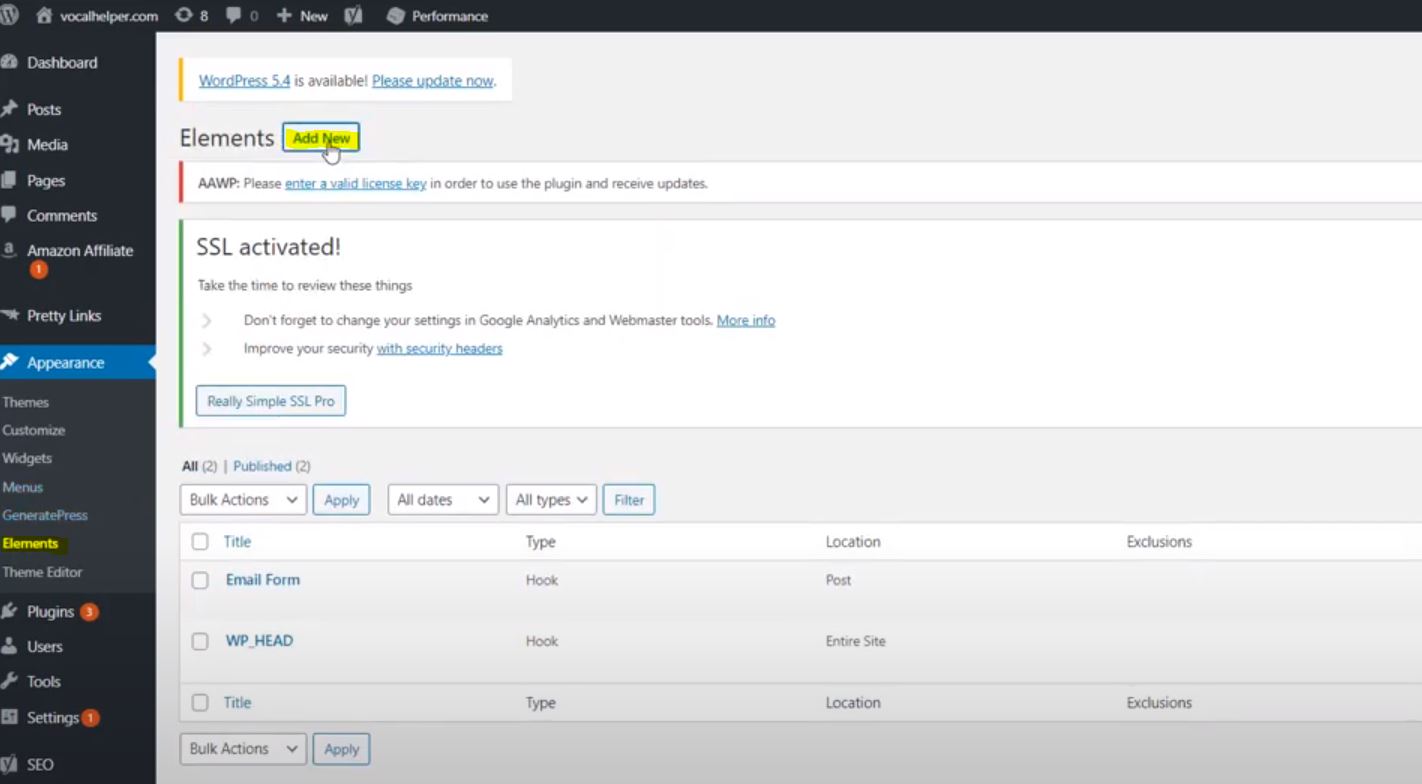Open the All dates dropdown
This screenshot has height=784, width=1422.
[443, 499]
